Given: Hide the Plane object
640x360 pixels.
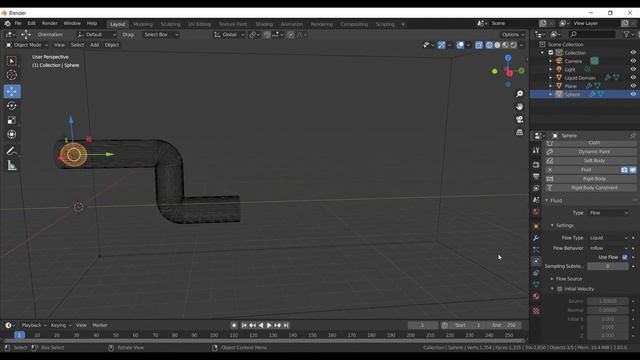Looking at the screenshot, I should point(633,86).
